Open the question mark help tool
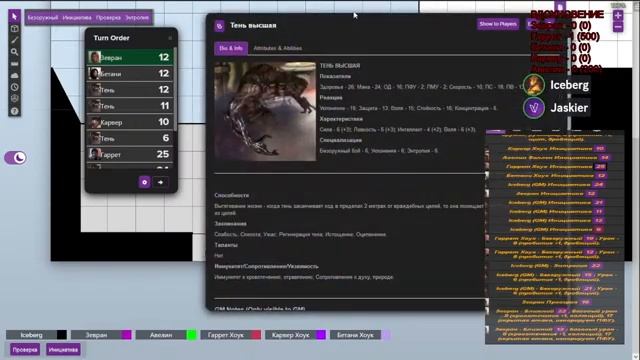Screen dimensions: 640x360 (x=15, y=111)
